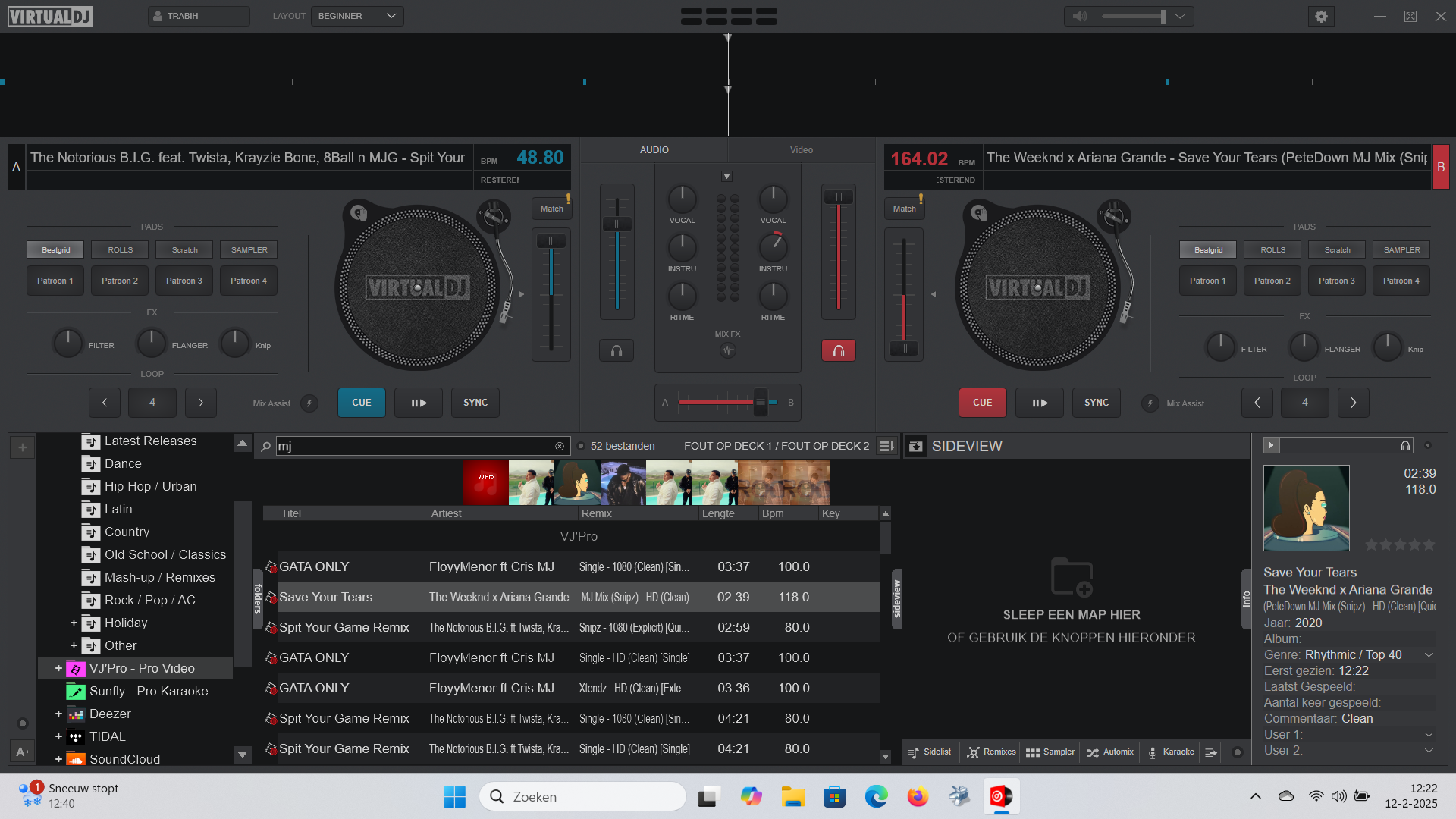Screen dimensions: 1456x819
Task: Open the LAYOUT Beginner dropdown
Action: 357,16
